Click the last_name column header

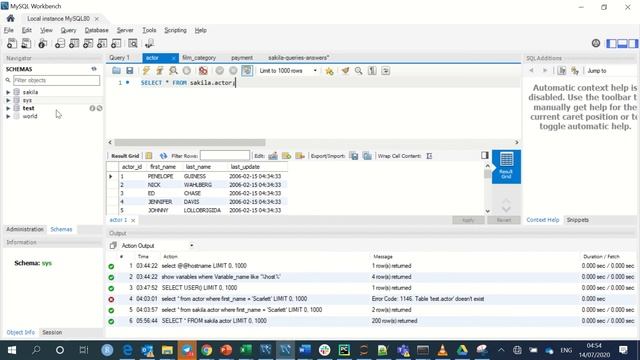tap(198, 167)
